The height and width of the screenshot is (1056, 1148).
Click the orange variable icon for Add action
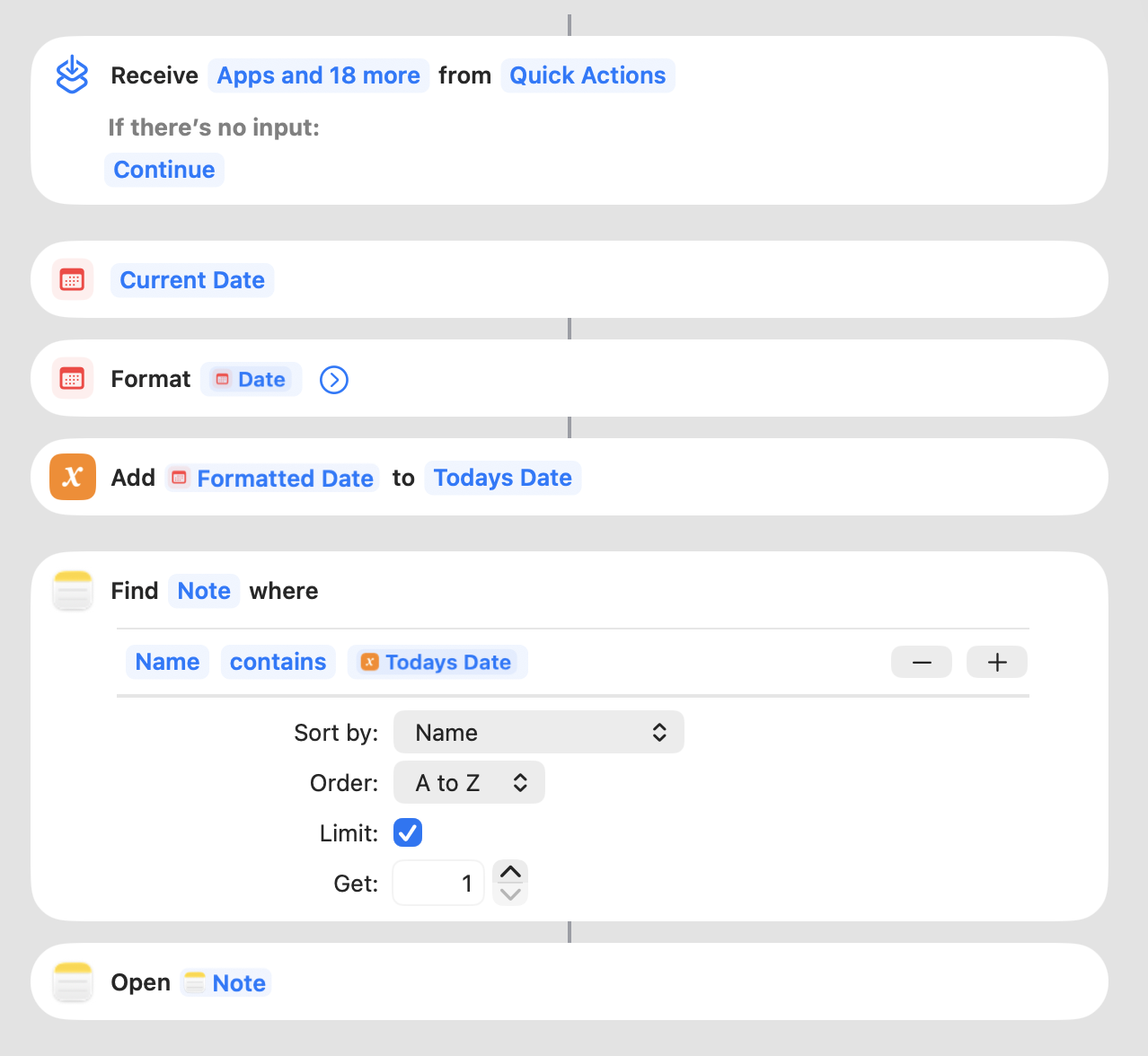(x=72, y=477)
